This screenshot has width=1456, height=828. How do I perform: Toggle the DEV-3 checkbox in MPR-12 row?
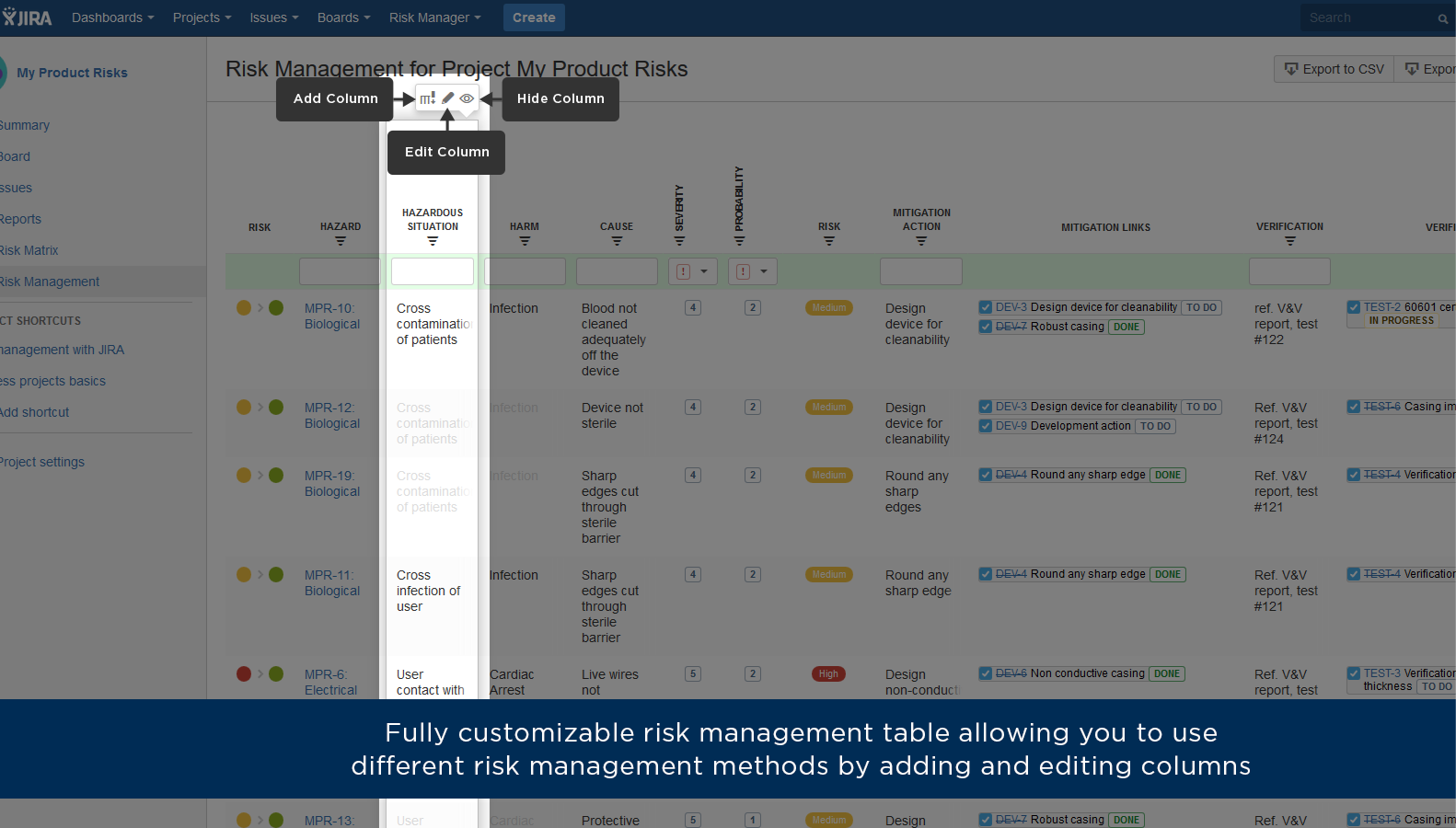pos(986,407)
